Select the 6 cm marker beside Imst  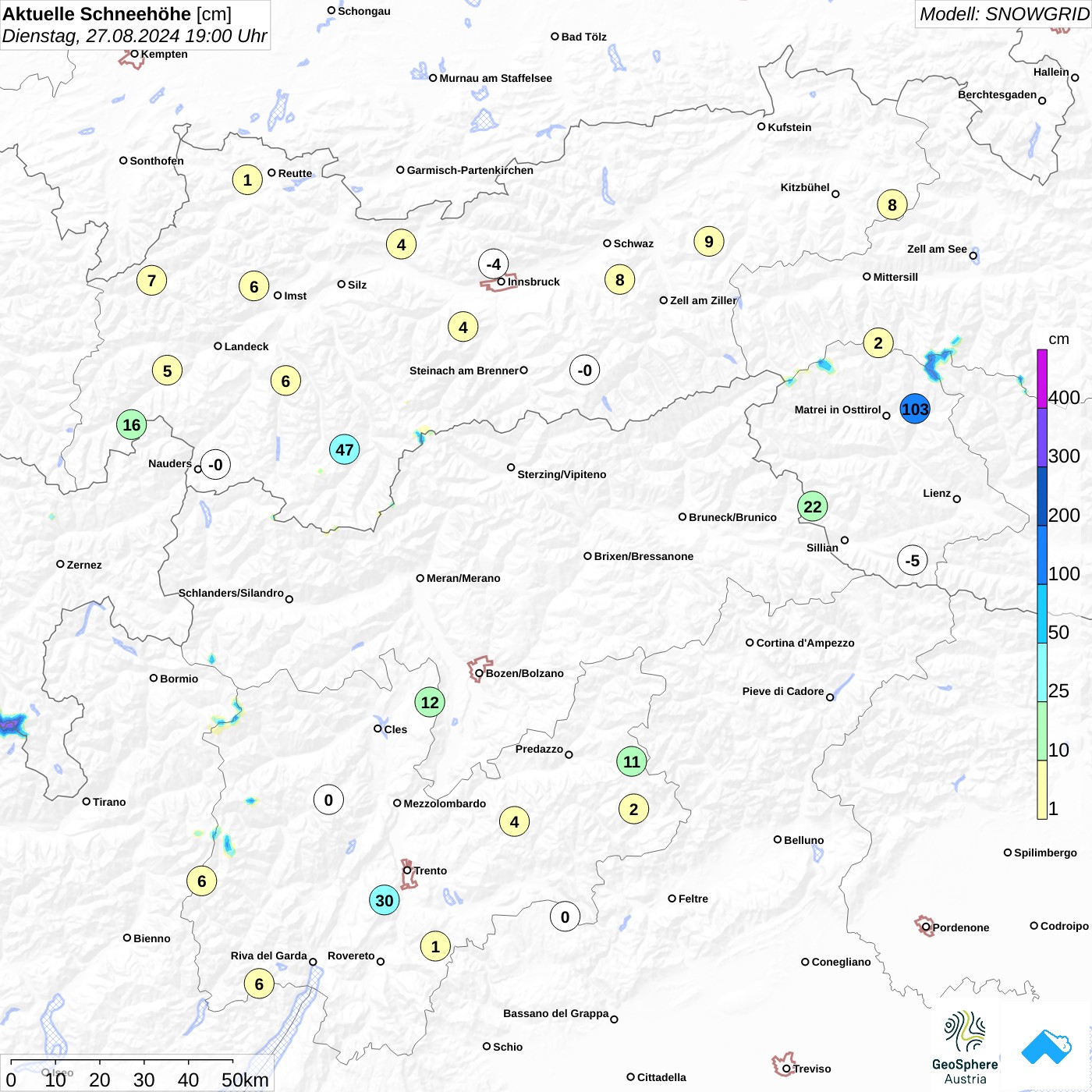[x=254, y=286]
